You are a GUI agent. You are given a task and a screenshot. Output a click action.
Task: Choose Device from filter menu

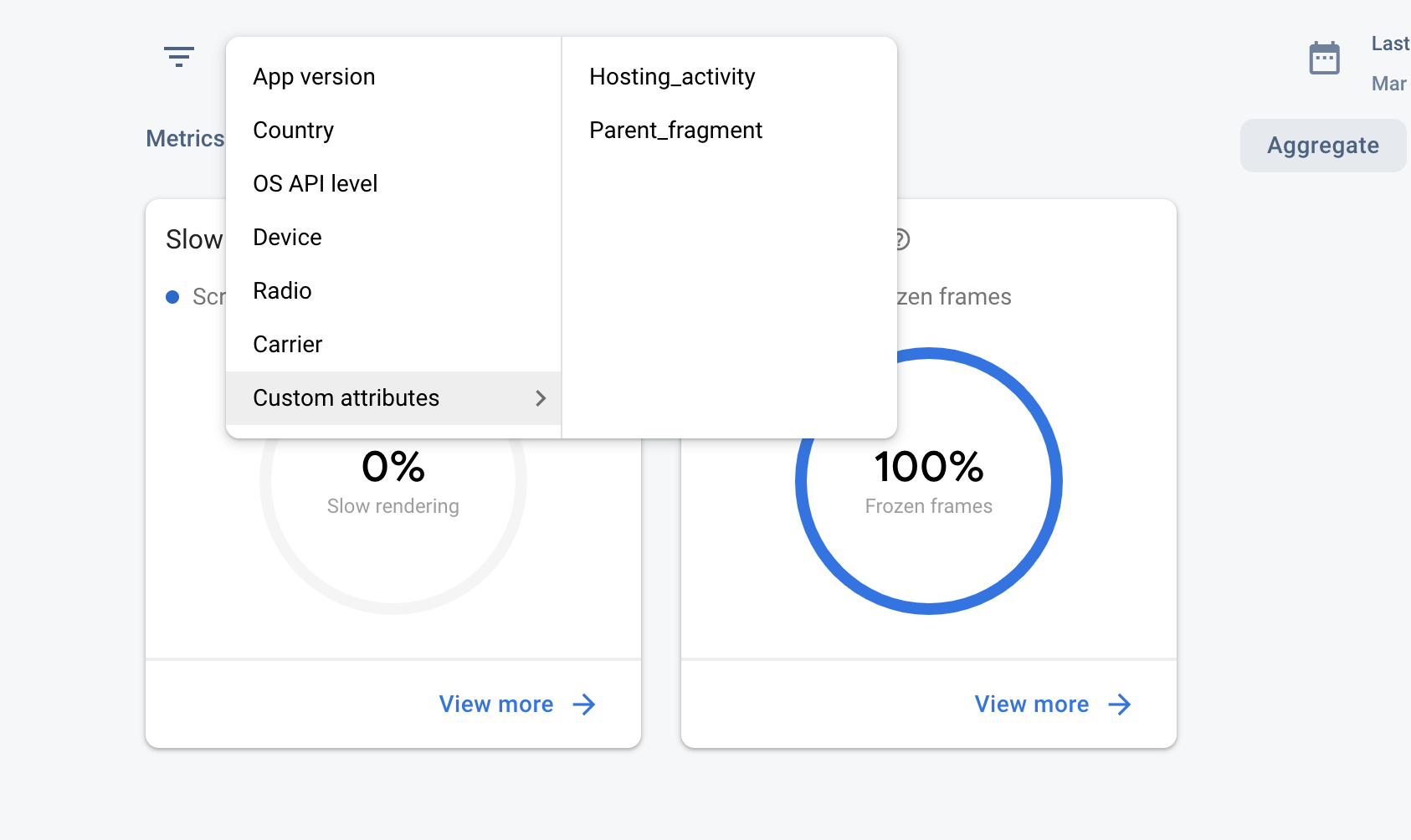[287, 238]
